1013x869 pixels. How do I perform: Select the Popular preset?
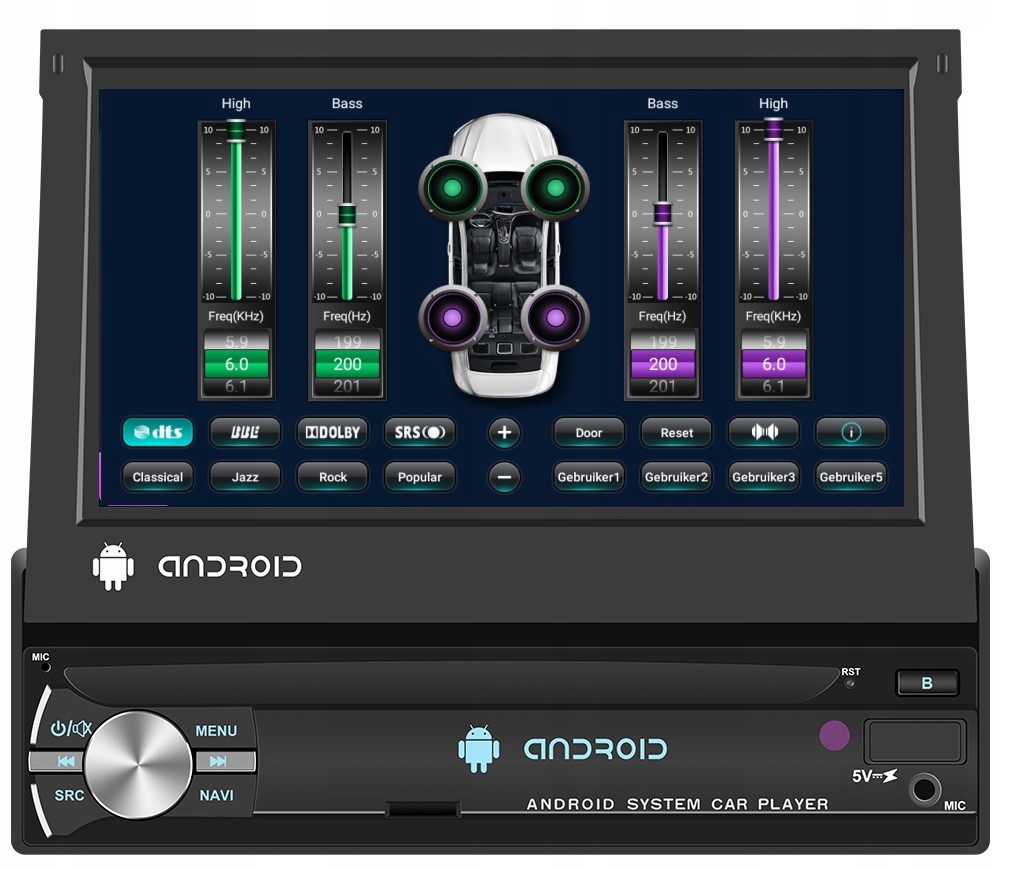(x=419, y=477)
